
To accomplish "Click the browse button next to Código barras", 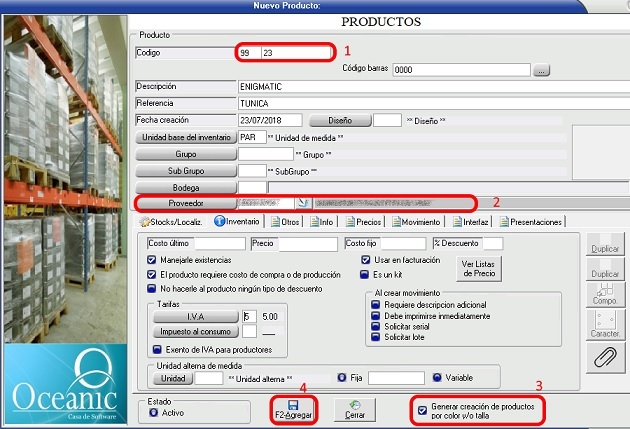I will point(542,70).
